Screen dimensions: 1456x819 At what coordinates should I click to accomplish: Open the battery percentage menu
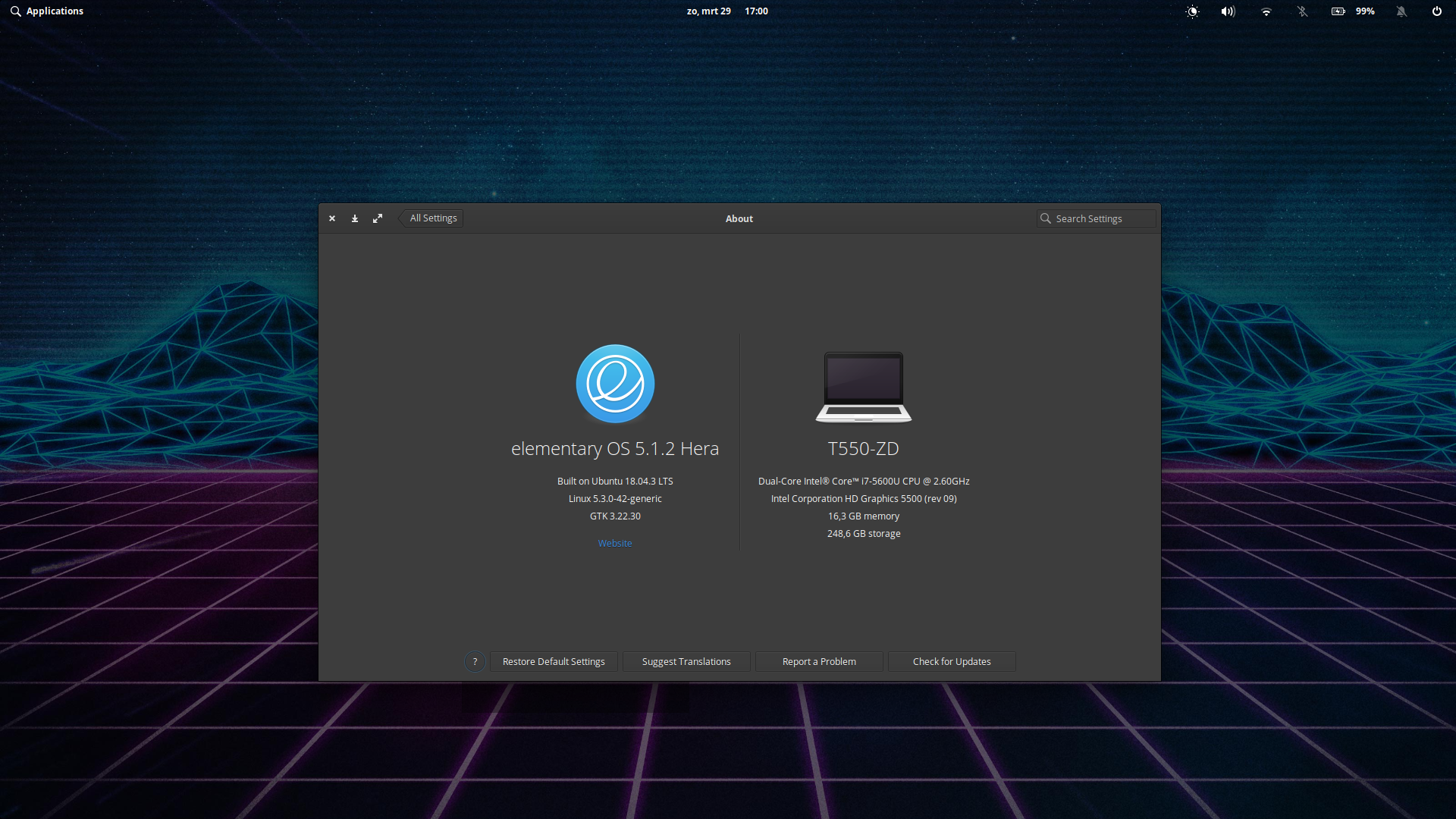1352,11
